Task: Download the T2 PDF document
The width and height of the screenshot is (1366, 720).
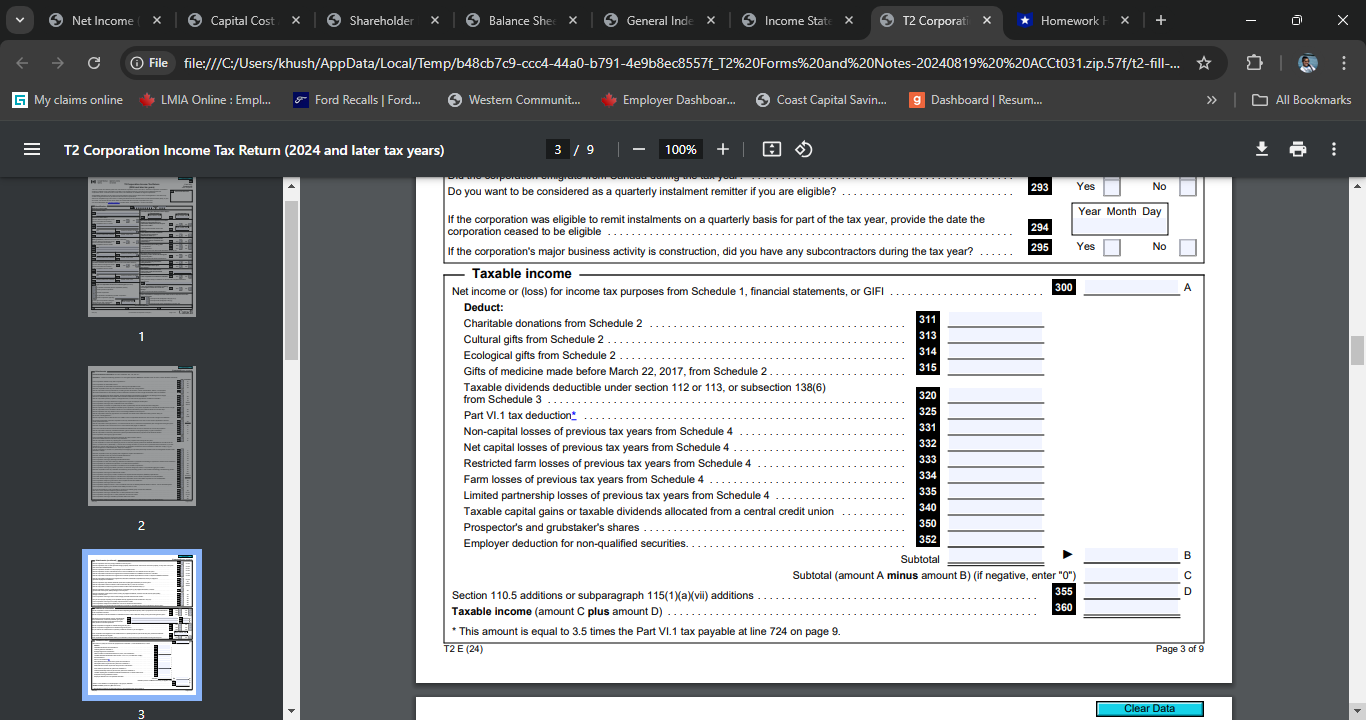Action: (1260, 148)
